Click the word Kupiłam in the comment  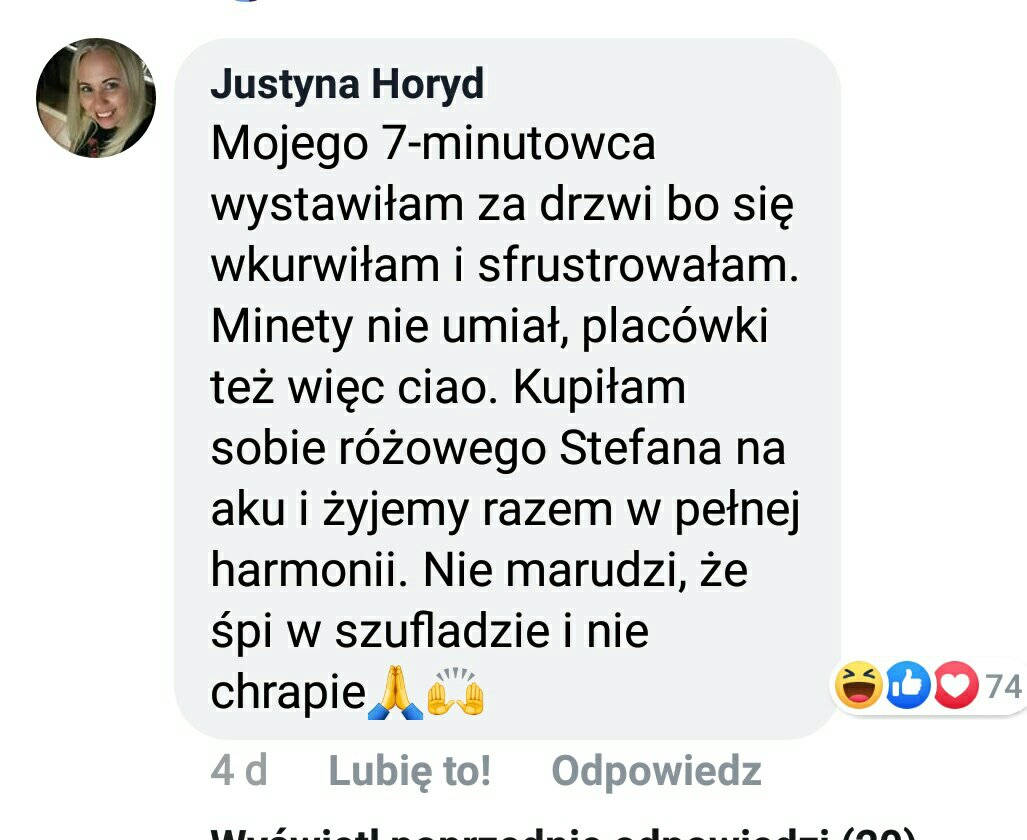pos(599,389)
